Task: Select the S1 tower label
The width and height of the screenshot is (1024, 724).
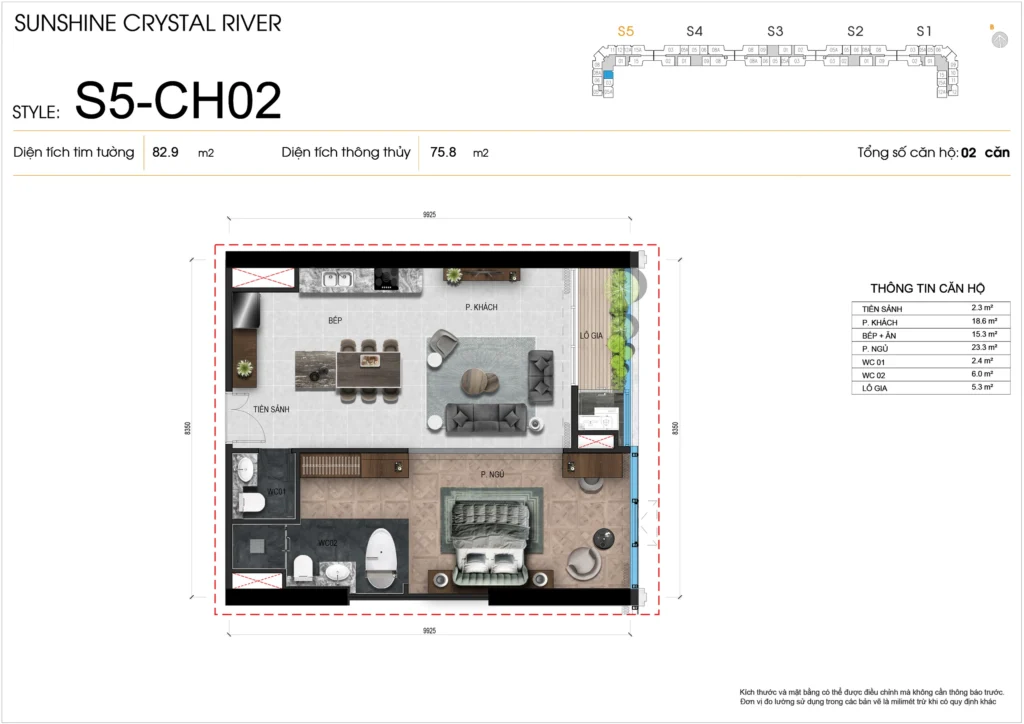Action: [924, 32]
